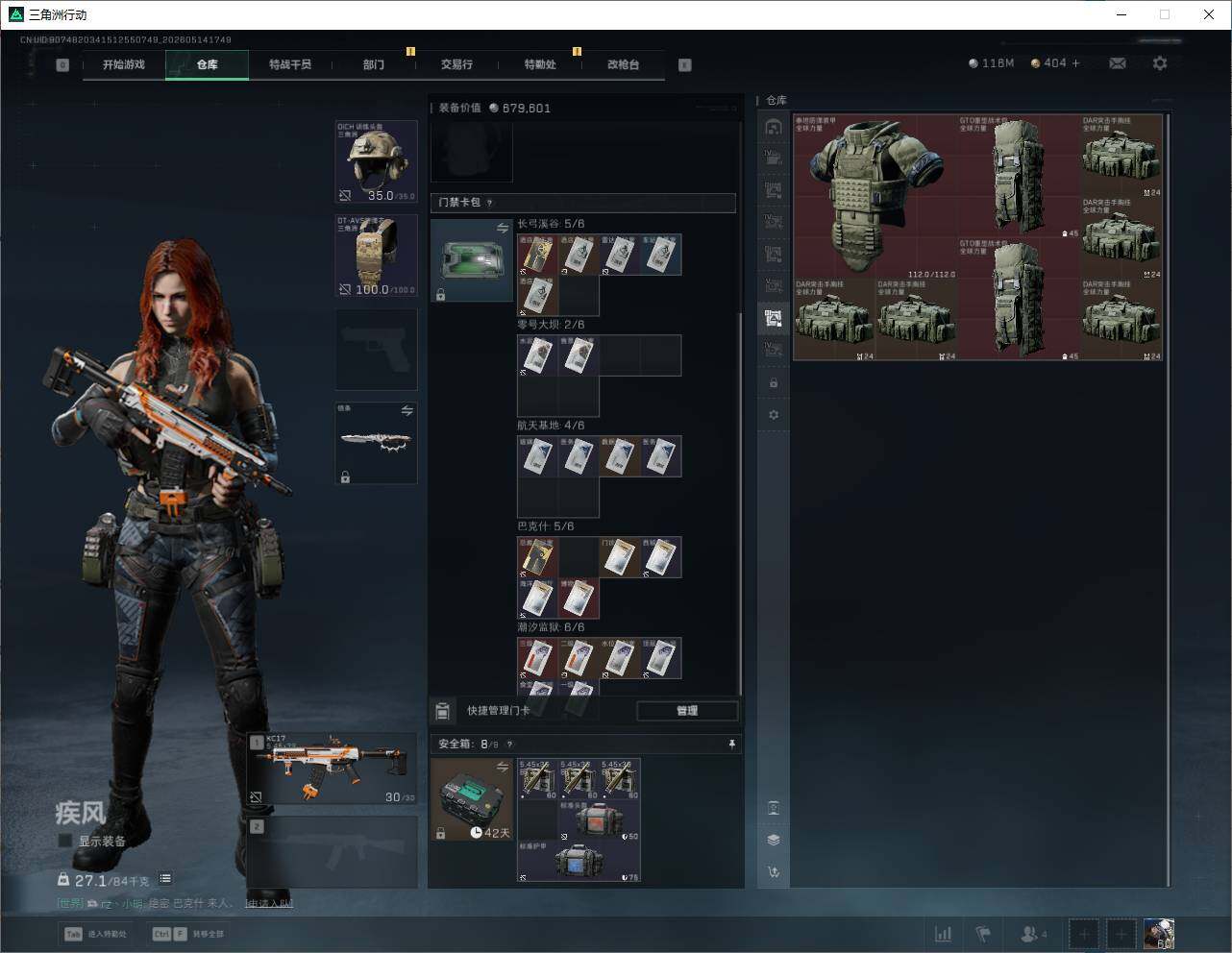Image resolution: width=1232 pixels, height=953 pixels.
Task: Select the 标准头盔 repair kit in safe box
Action: click(600, 820)
